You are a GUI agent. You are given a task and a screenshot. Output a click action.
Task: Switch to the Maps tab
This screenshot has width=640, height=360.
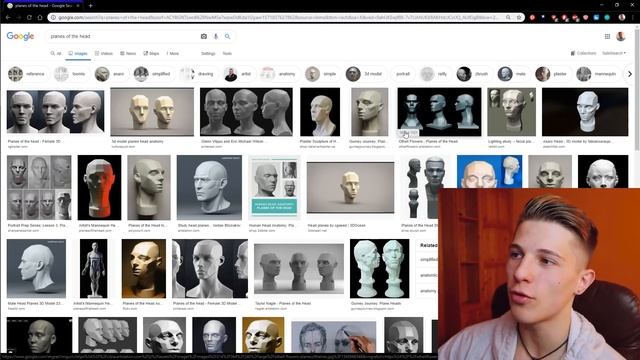point(151,53)
